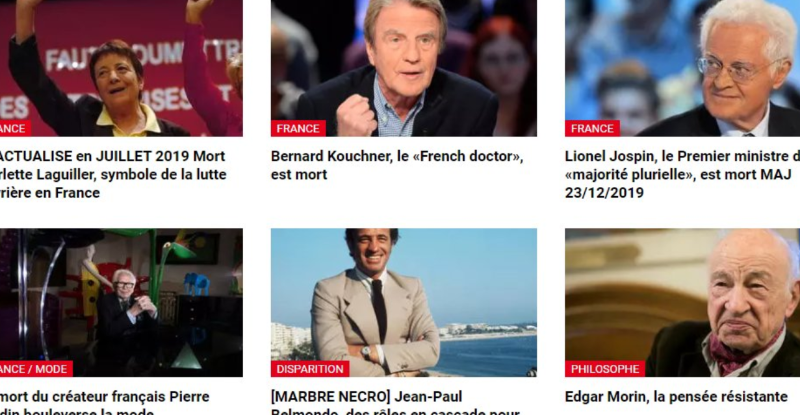The height and width of the screenshot is (415, 800).
Task: Click 'est mort' line of Kouchner headline
Action: pyautogui.click(x=299, y=175)
